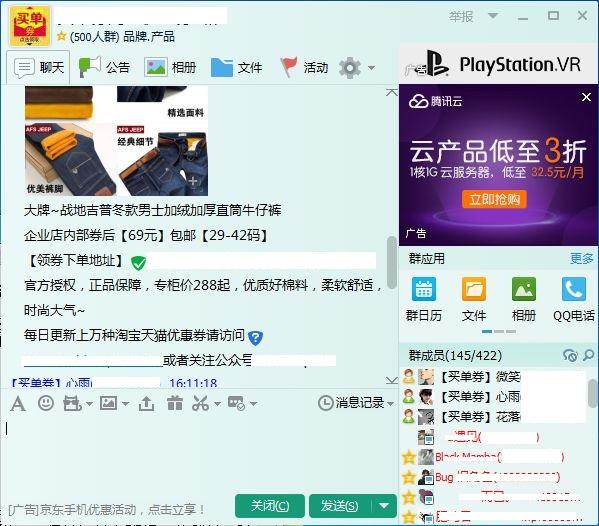The image size is (599, 526).
Task: Click the 发送(S) button
Action: [340, 506]
